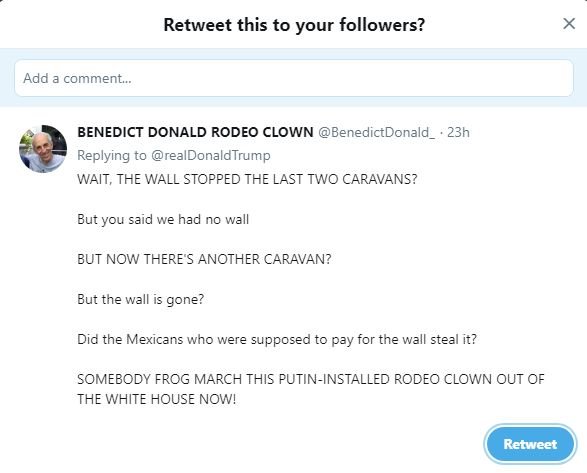
Task: Click the word Retweet in the dialog heading
Action: pos(197,25)
